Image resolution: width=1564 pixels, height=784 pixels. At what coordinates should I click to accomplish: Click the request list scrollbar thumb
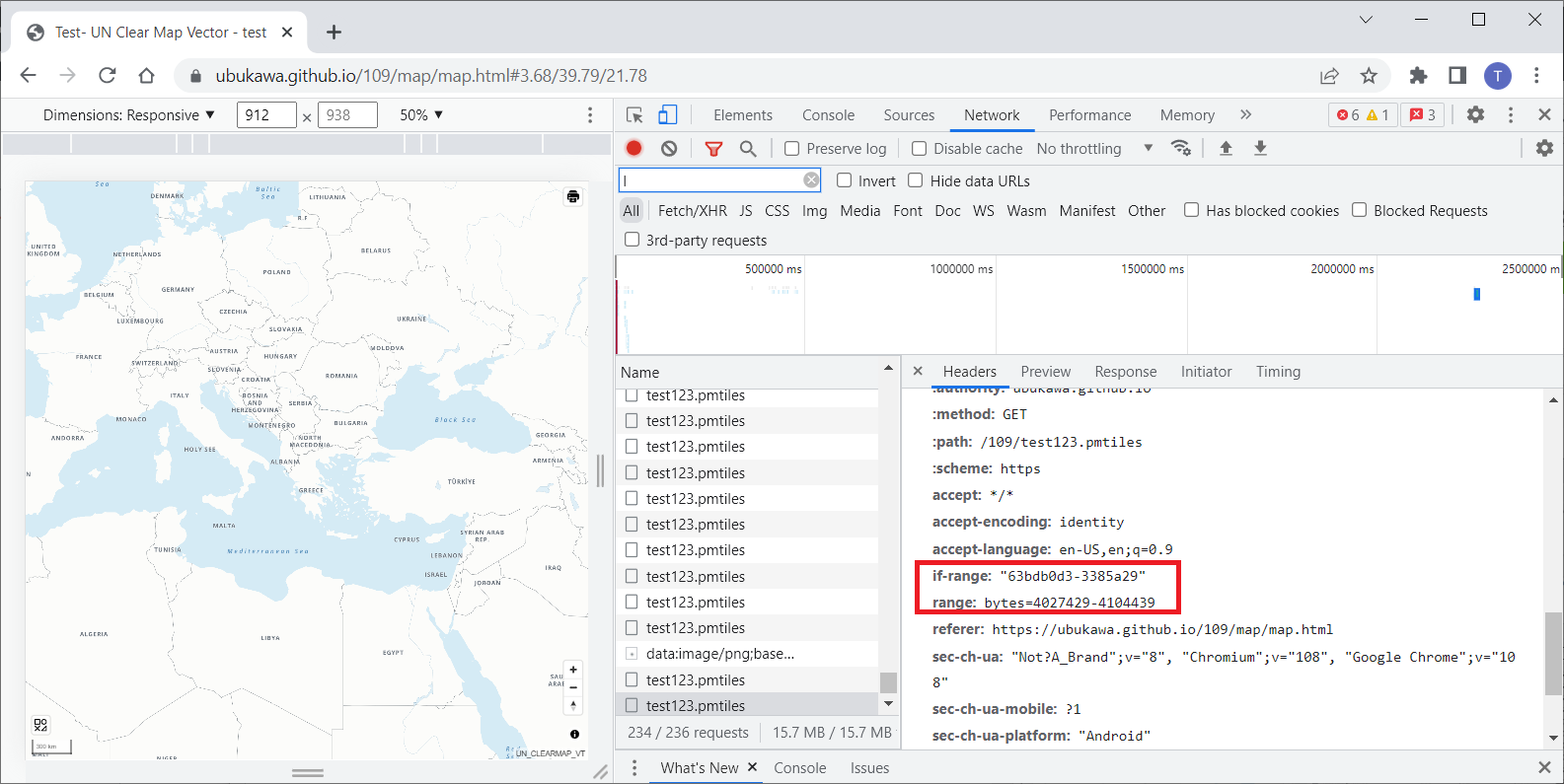pyautogui.click(x=888, y=682)
